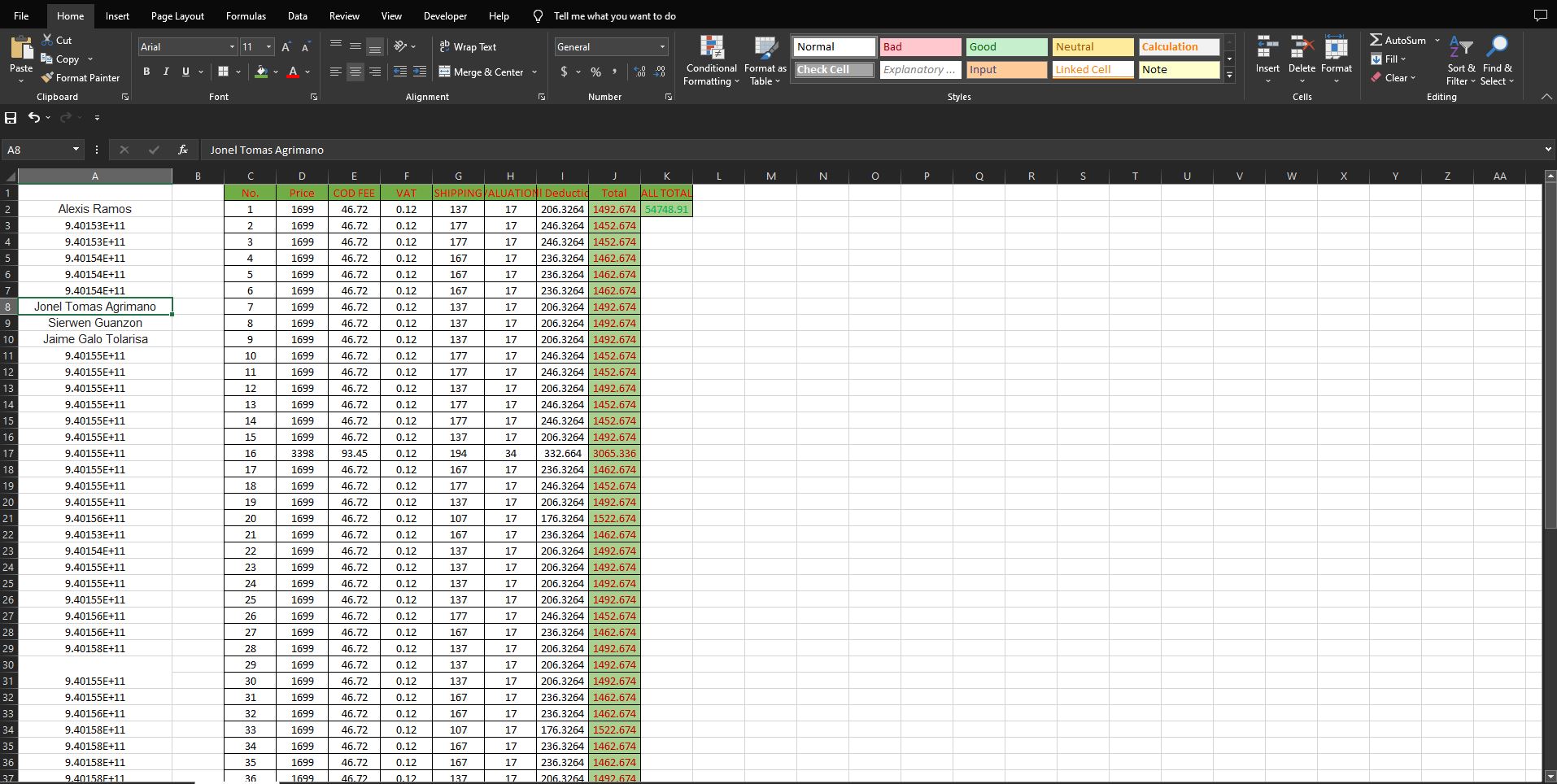Apply the Bad cell style
The image size is (1557, 784).
921,47
